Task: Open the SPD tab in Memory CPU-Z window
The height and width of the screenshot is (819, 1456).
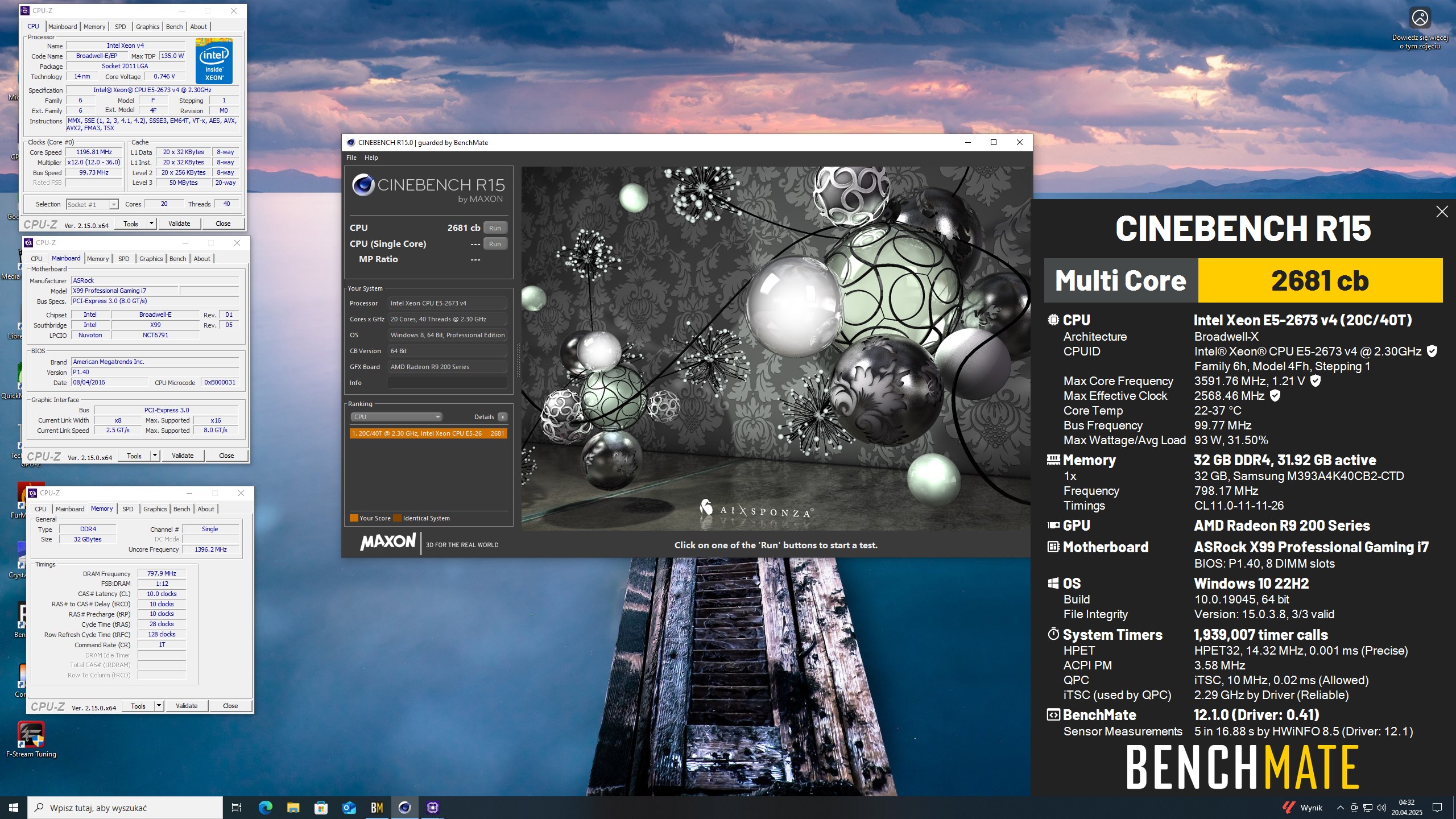Action: (128, 509)
